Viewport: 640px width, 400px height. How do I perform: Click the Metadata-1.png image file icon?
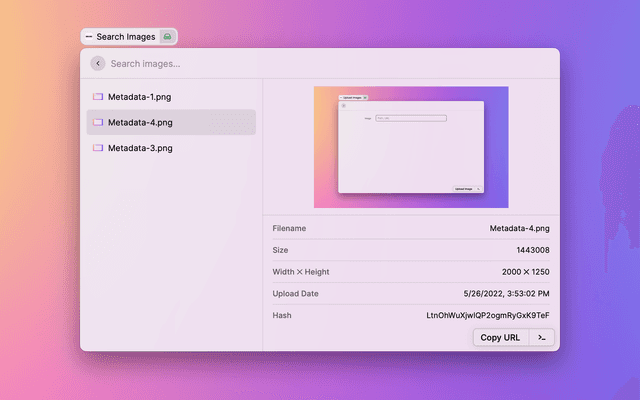98,97
